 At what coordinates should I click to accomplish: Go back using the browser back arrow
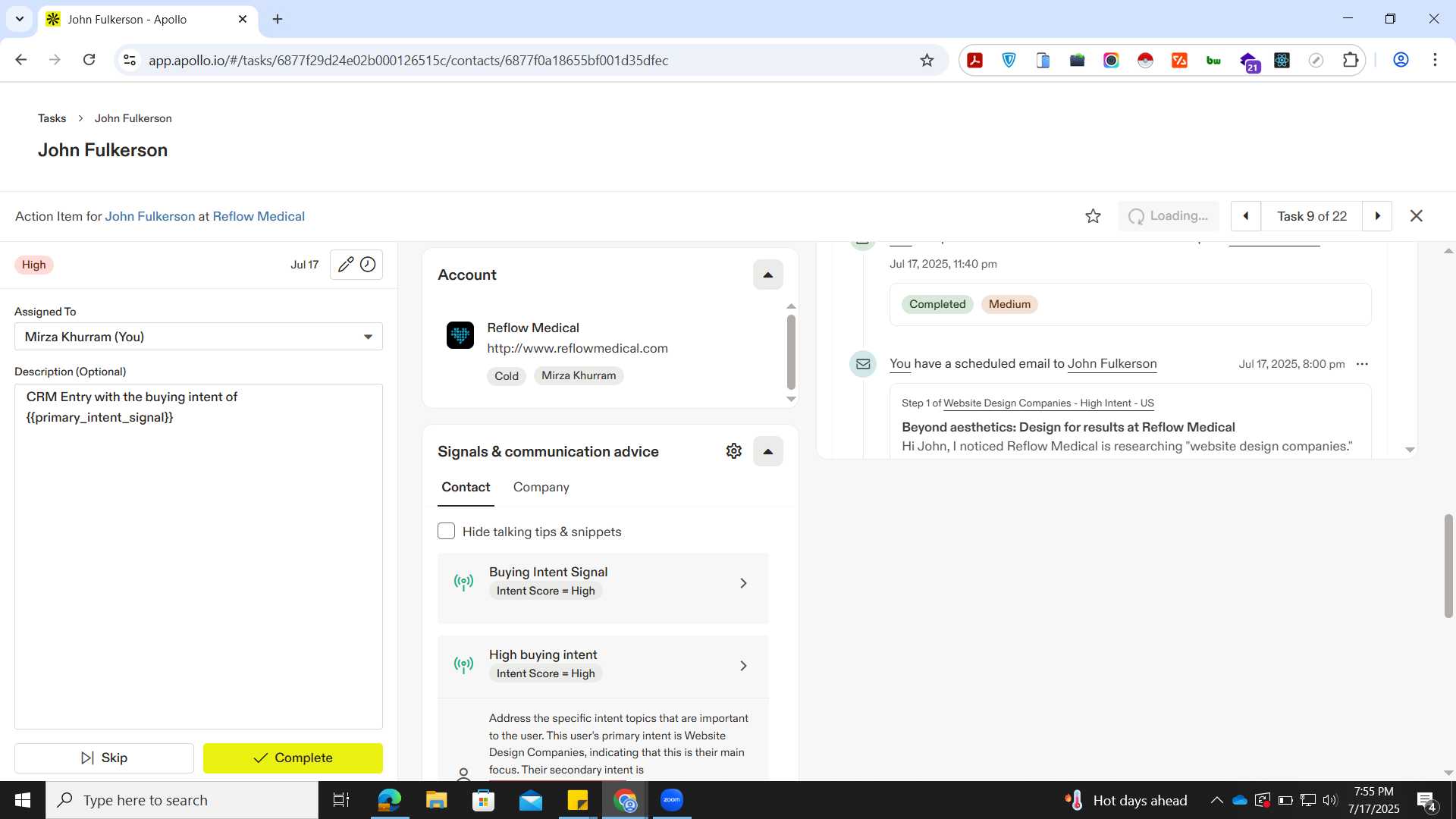(21, 60)
